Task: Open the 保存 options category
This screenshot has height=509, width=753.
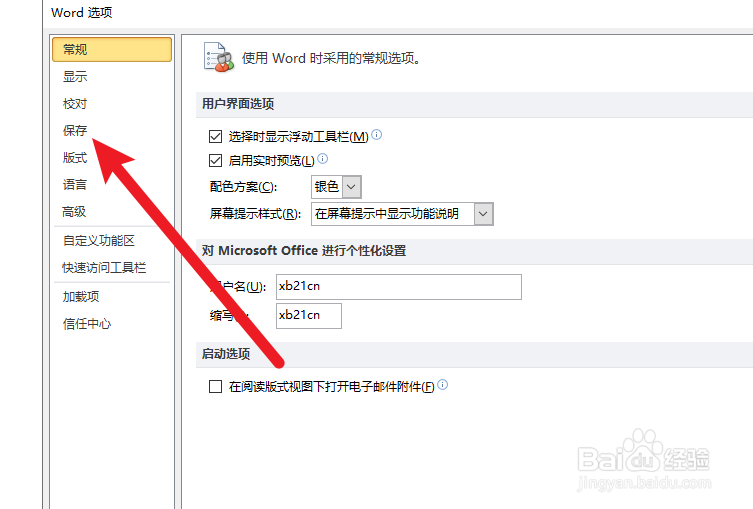Action: [x=75, y=131]
